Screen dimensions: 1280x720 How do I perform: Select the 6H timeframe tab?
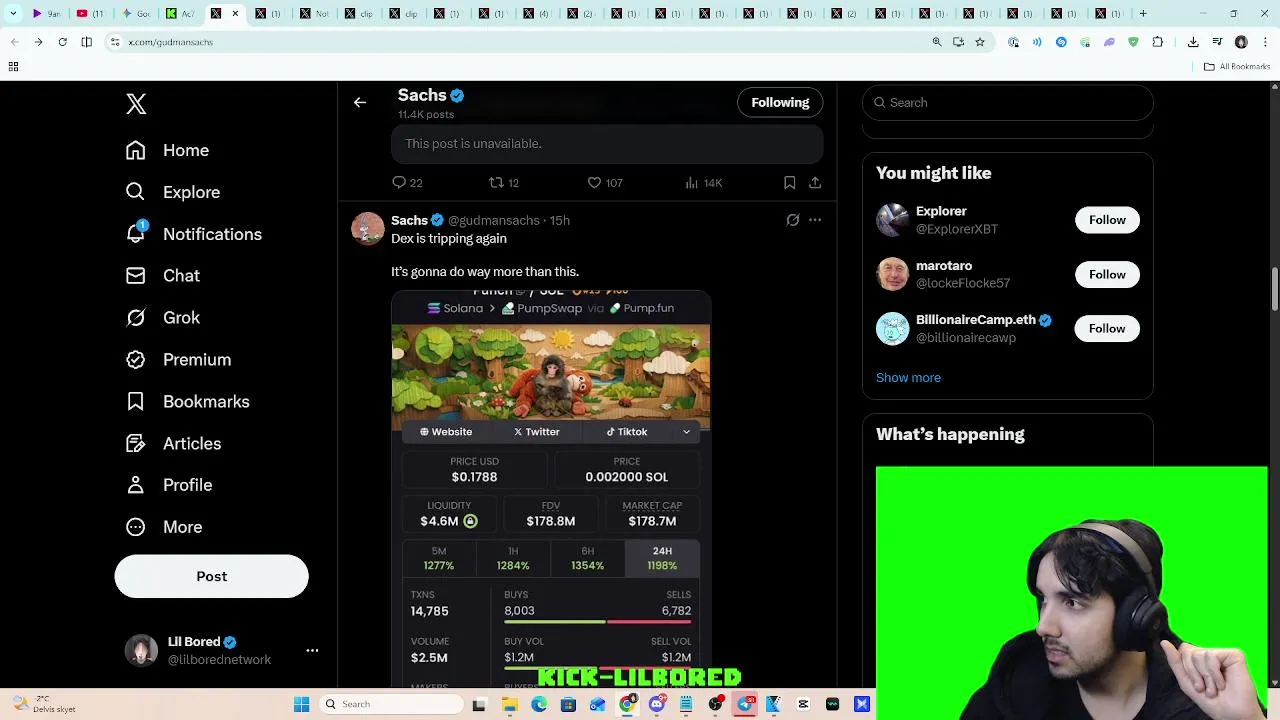coord(588,558)
